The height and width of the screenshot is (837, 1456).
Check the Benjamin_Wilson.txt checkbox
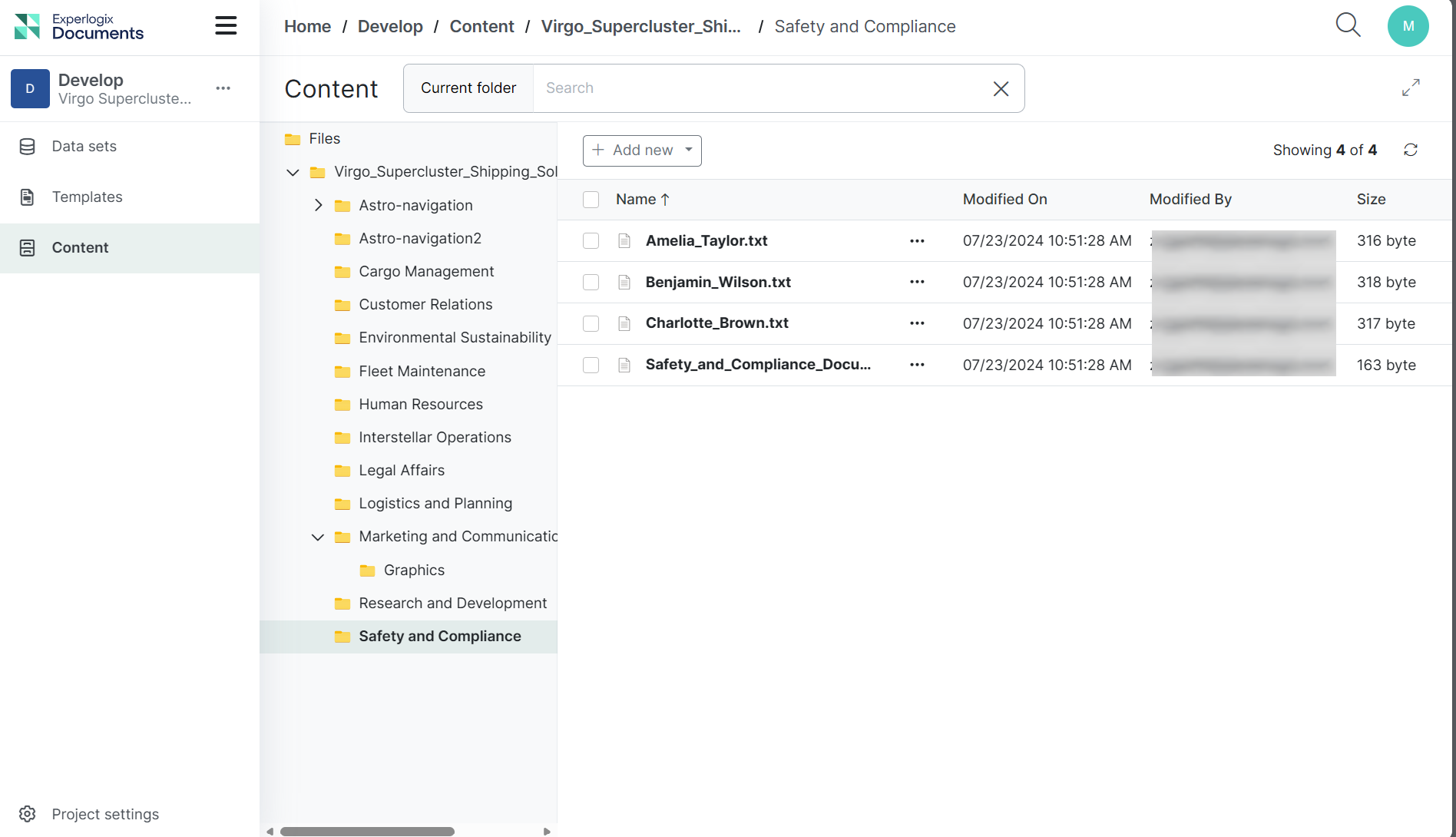(591, 283)
